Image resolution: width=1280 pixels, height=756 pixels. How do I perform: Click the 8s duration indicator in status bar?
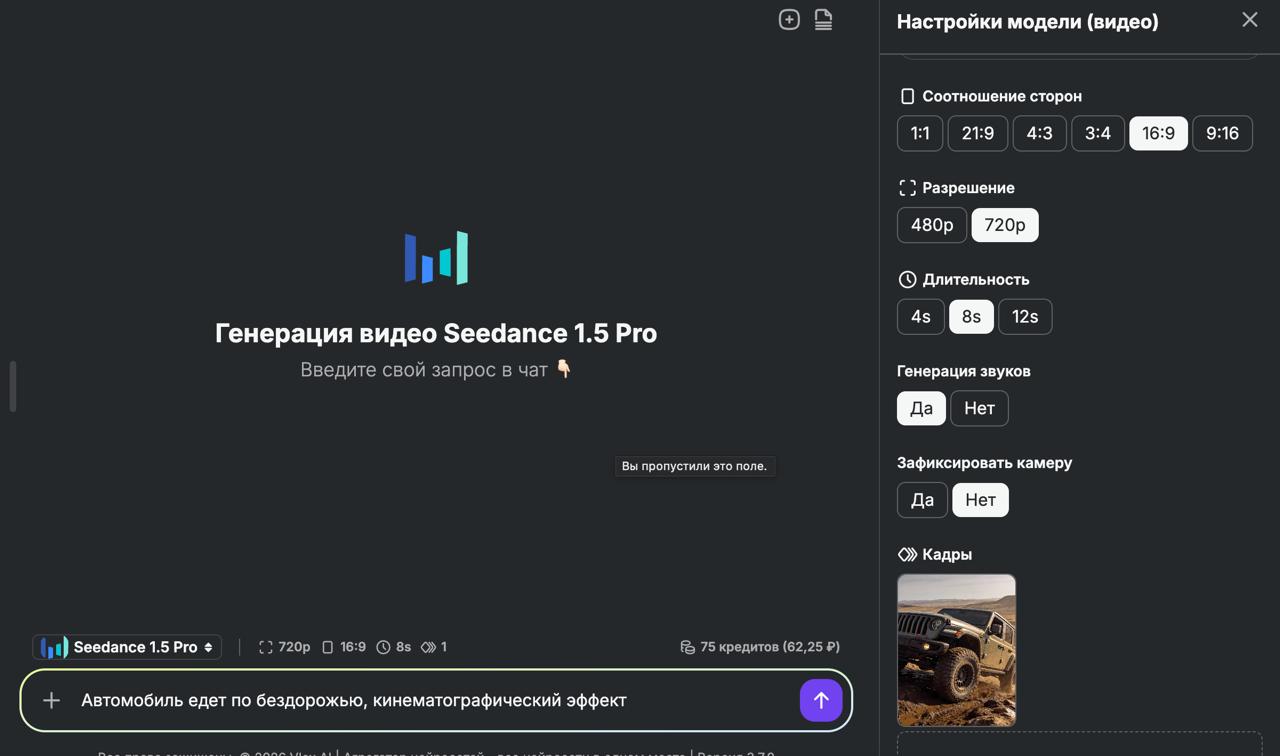[x=394, y=647]
